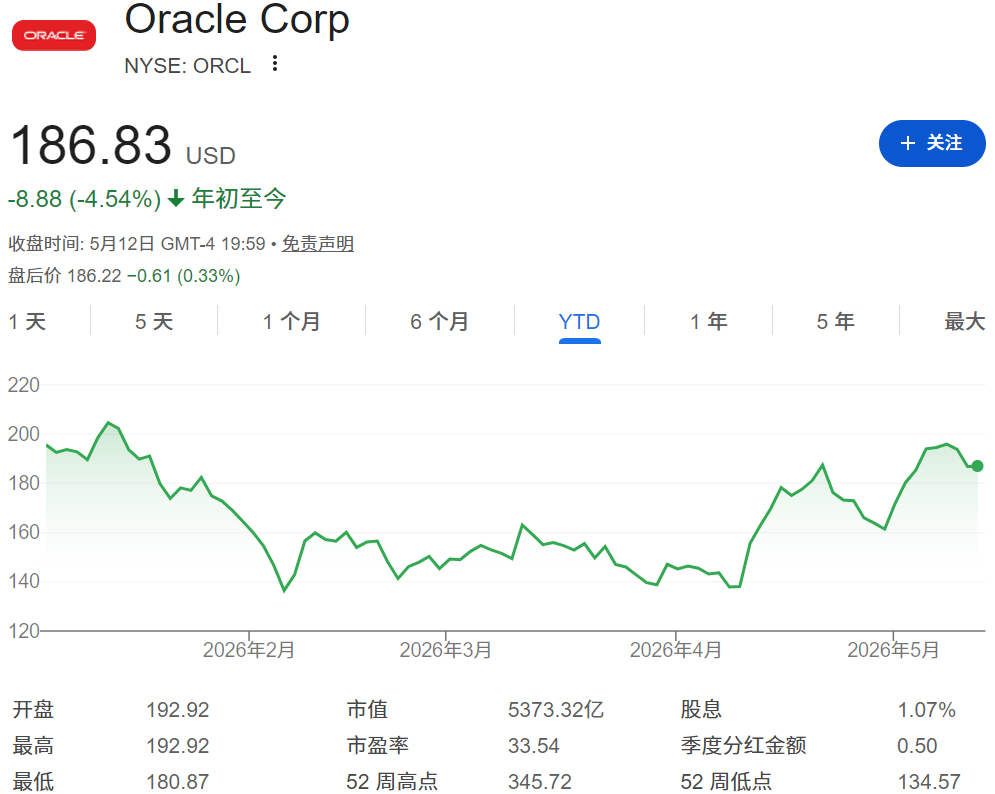
Task: Switch to the 1 天 tab
Action: (x=27, y=322)
